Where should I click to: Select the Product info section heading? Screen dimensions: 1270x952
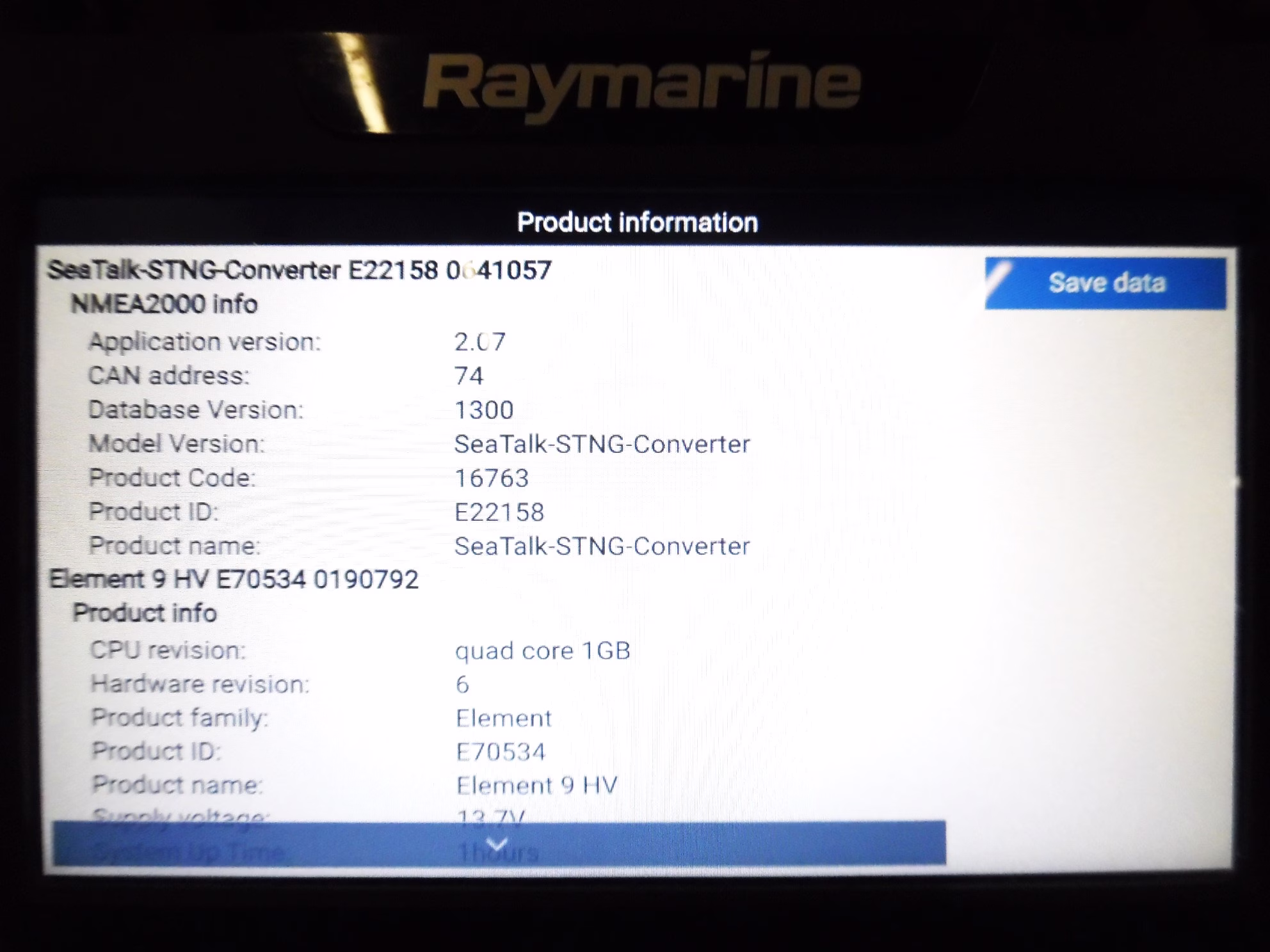point(145,613)
